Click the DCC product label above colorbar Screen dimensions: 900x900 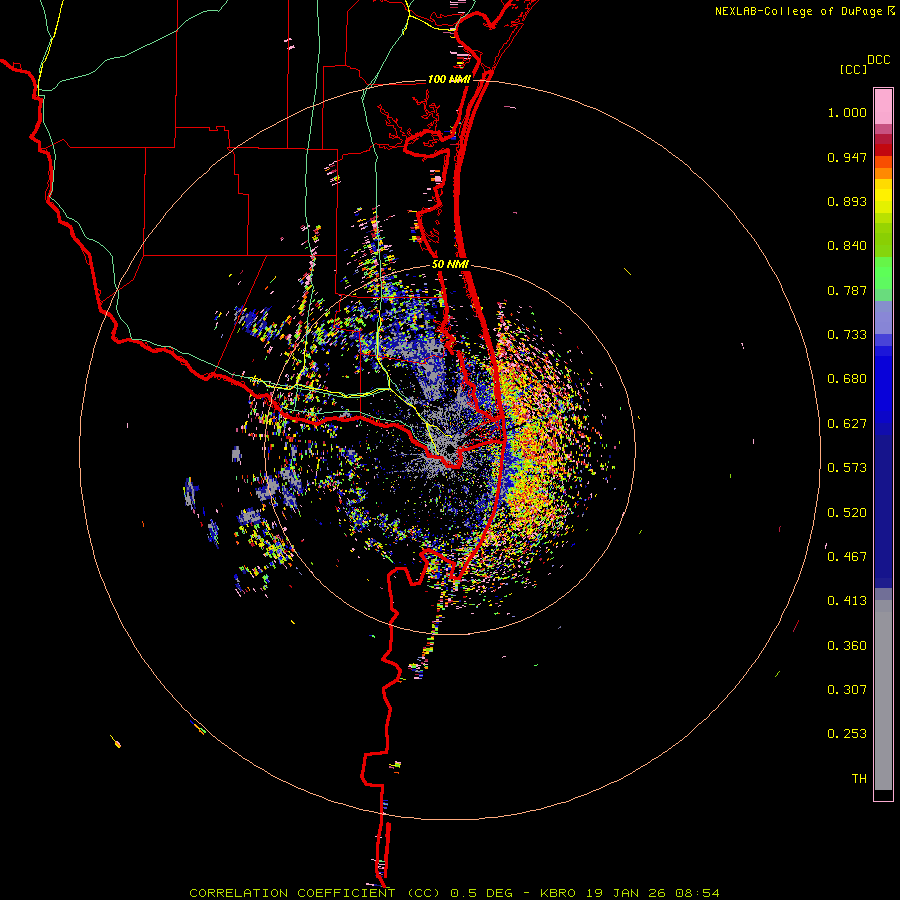878,60
